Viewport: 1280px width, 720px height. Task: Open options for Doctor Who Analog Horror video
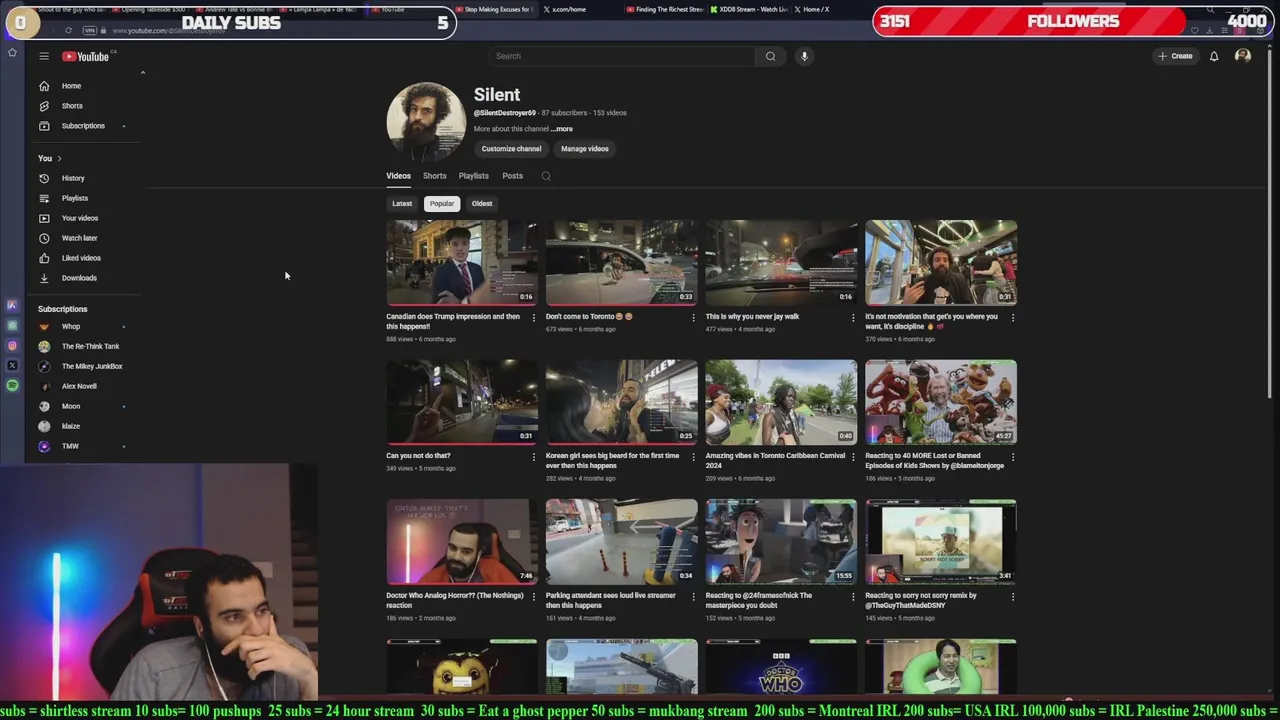click(x=533, y=597)
